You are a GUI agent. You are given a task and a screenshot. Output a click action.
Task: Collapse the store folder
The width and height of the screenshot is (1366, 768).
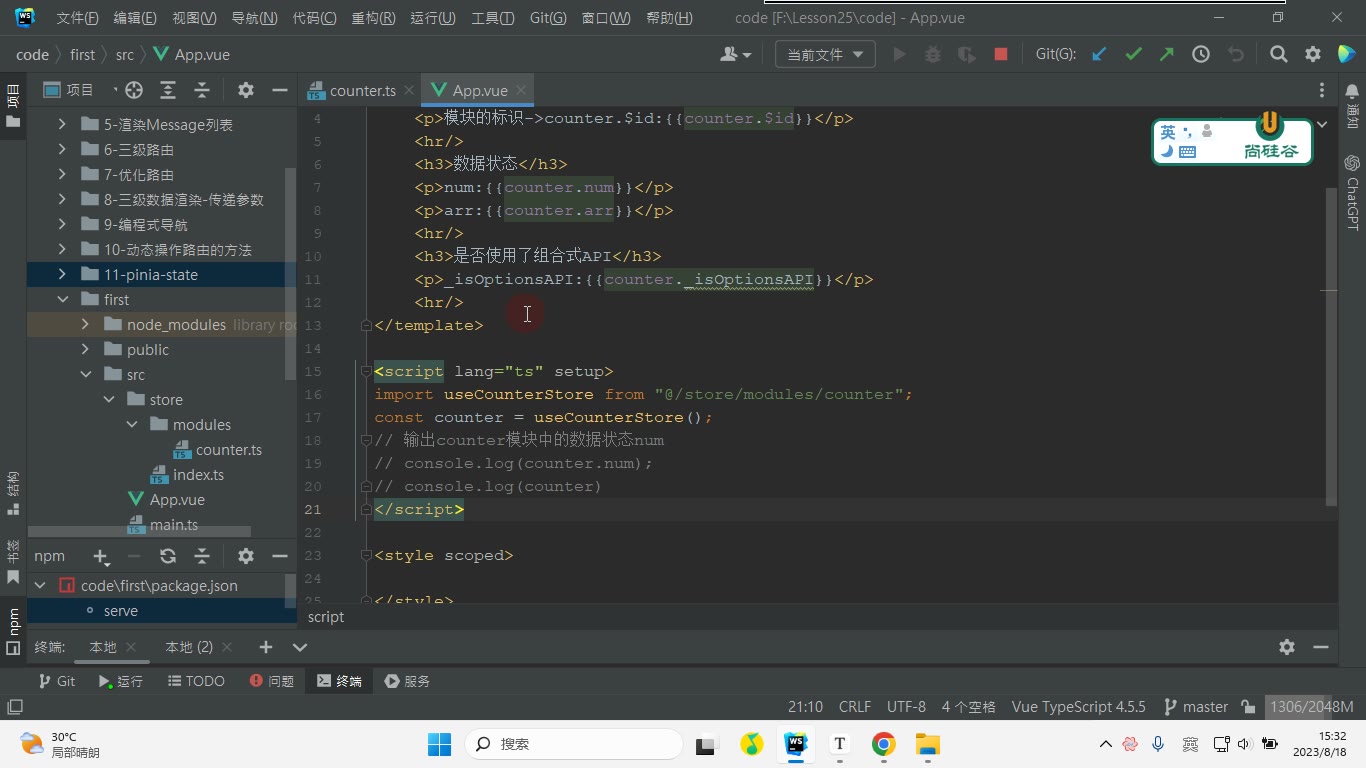pos(108,400)
